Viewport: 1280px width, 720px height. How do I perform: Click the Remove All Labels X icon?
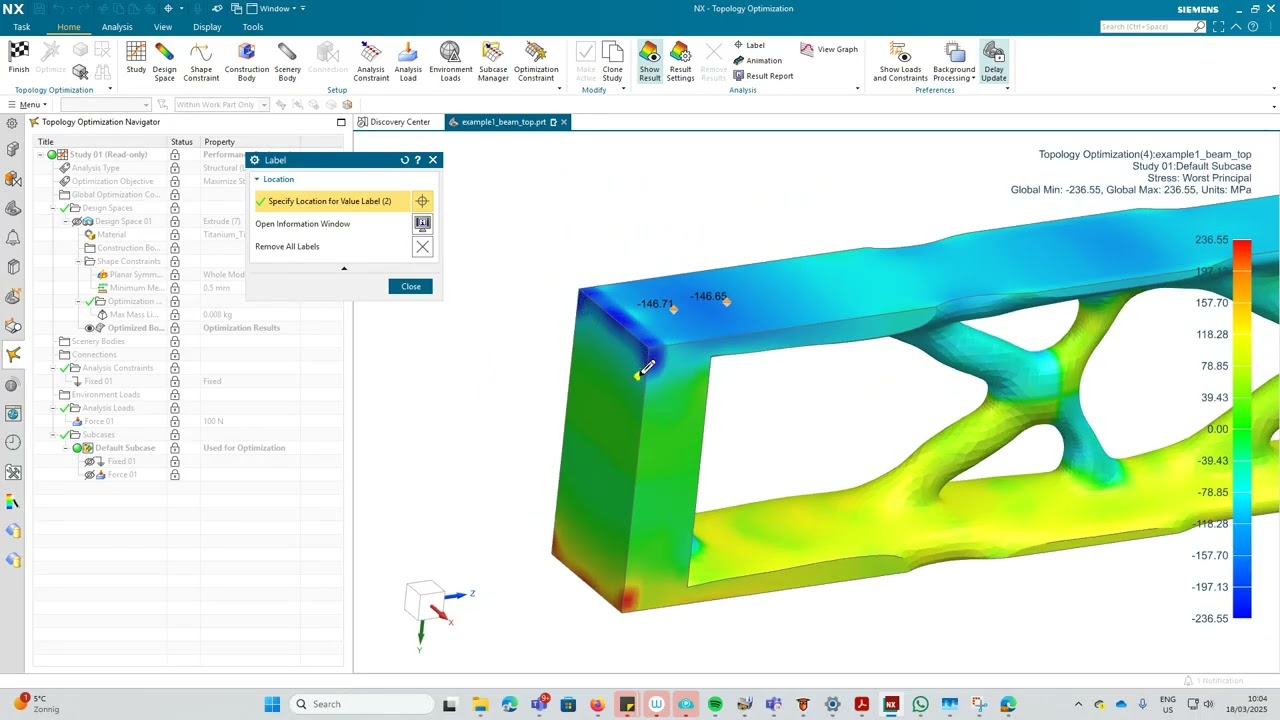pos(422,247)
